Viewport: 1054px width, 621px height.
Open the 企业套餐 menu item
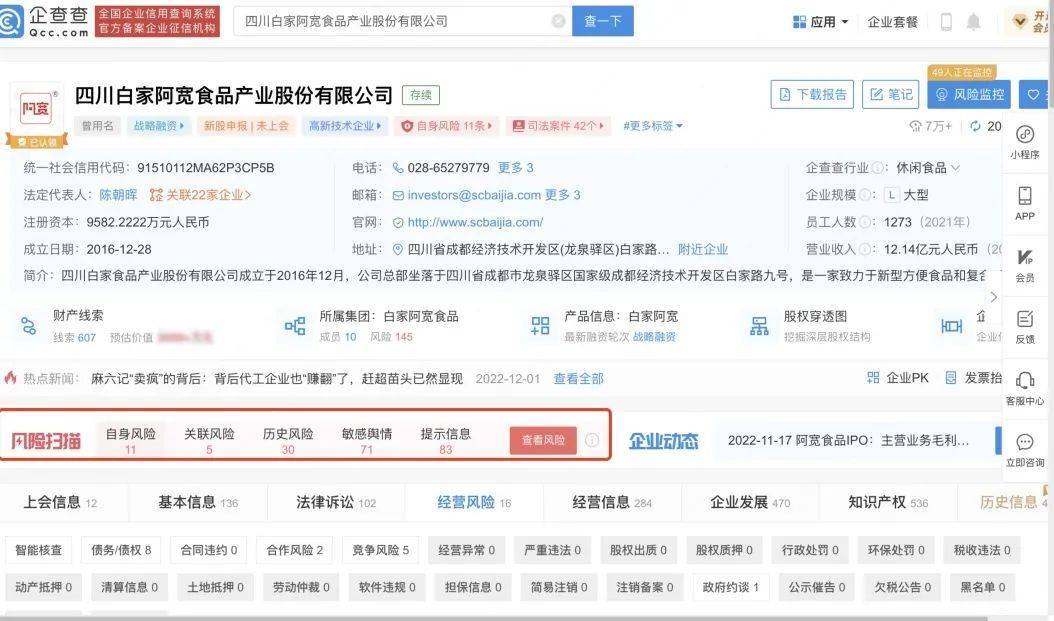893,22
